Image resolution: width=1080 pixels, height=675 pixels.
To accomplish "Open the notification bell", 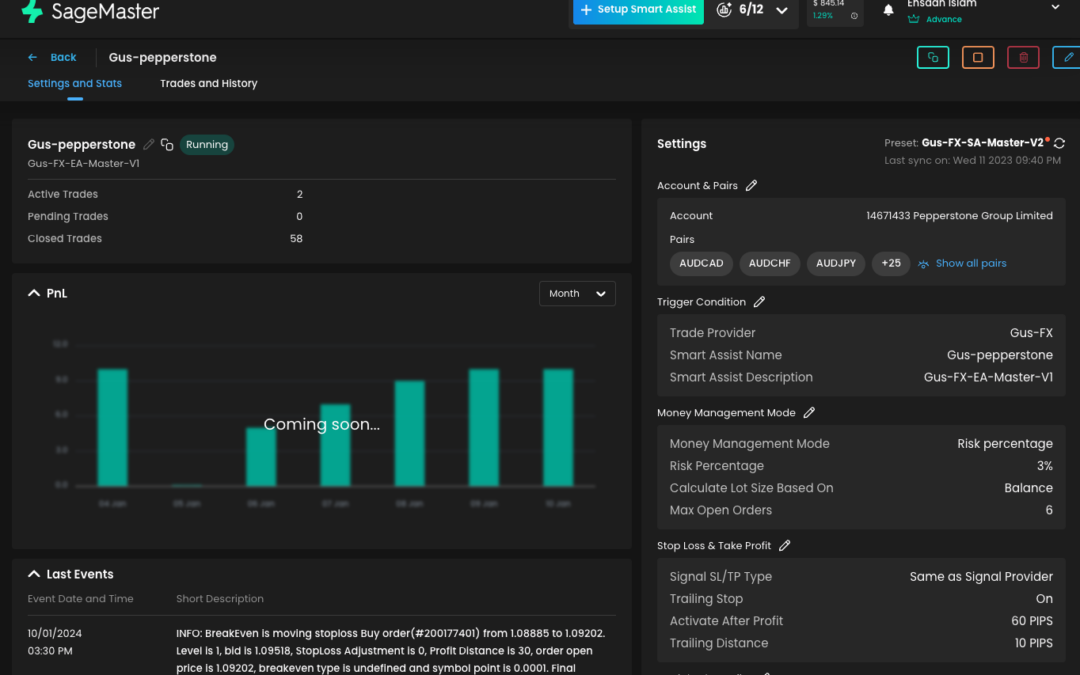I will coord(888,10).
